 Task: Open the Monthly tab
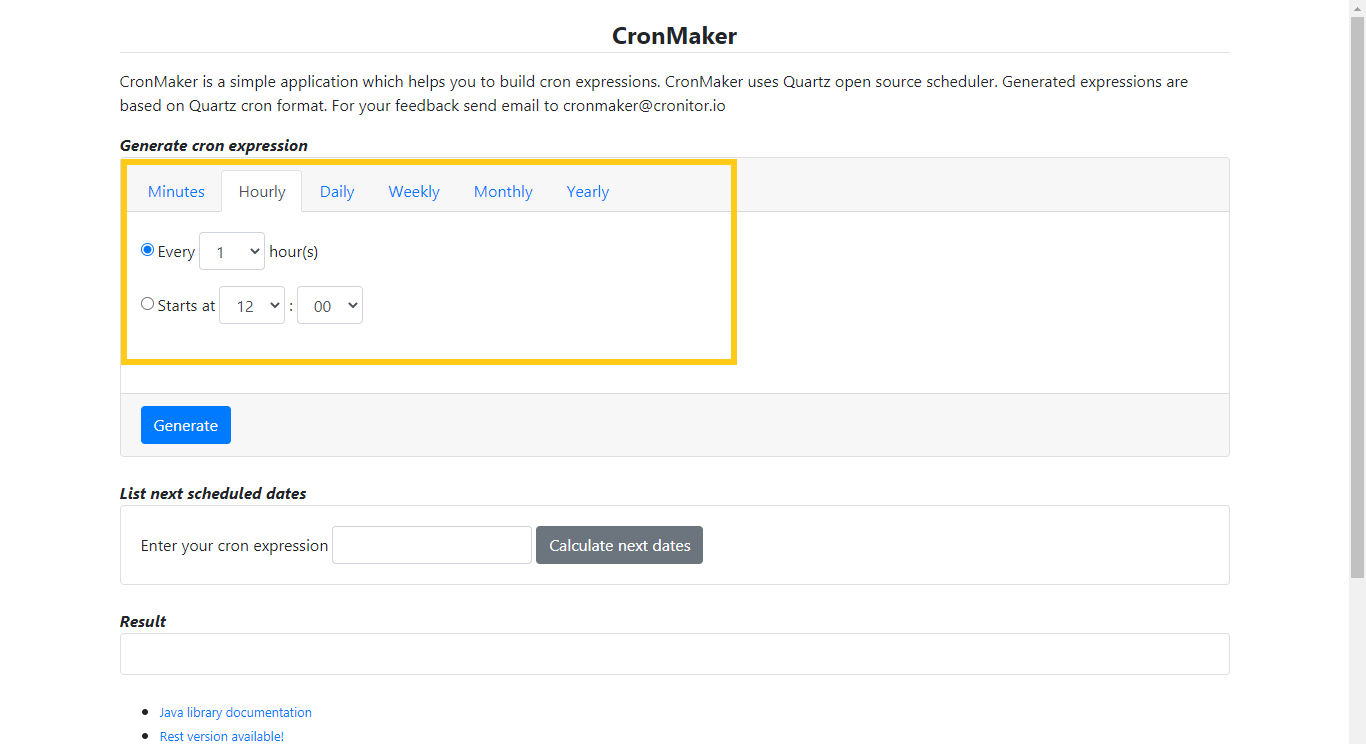[x=502, y=191]
